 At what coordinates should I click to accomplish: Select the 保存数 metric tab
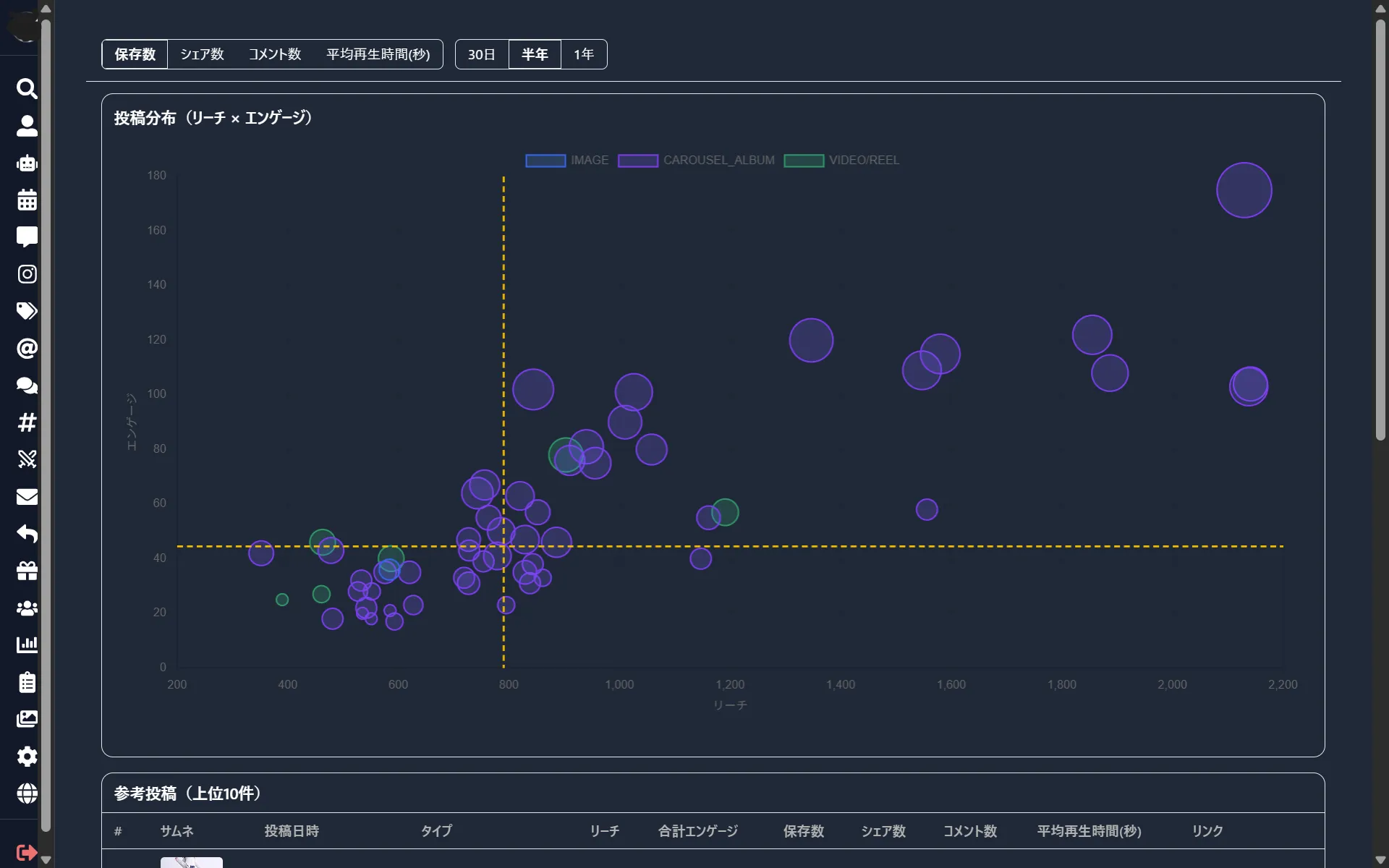pyautogui.click(x=135, y=54)
